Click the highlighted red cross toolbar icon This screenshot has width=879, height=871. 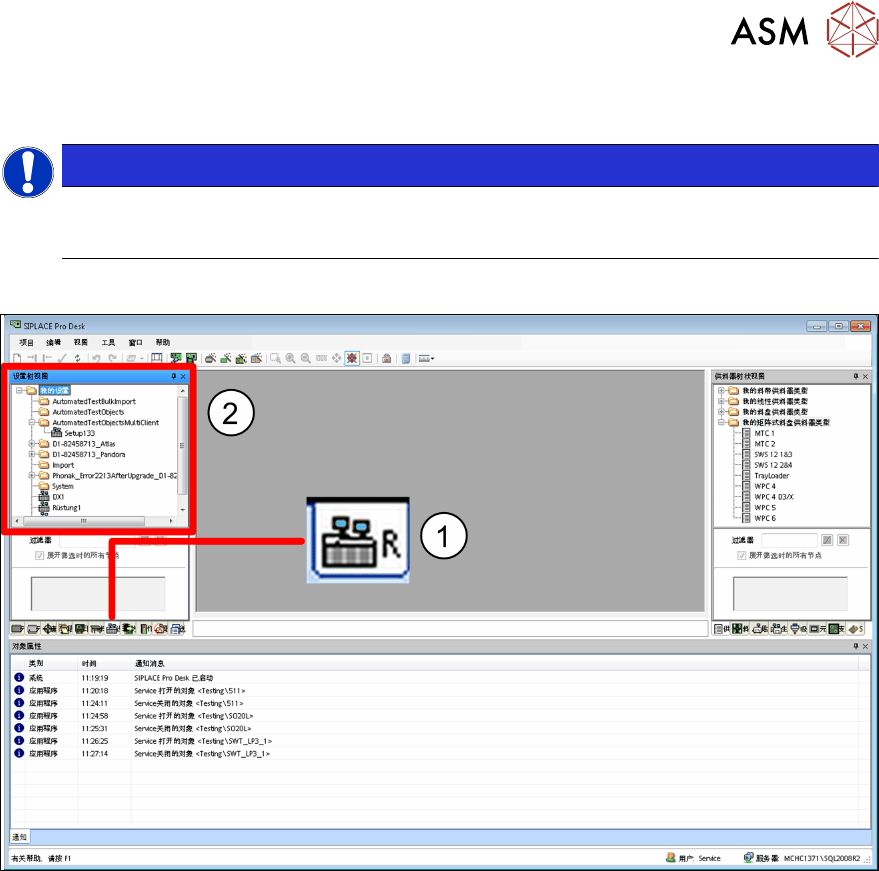352,358
